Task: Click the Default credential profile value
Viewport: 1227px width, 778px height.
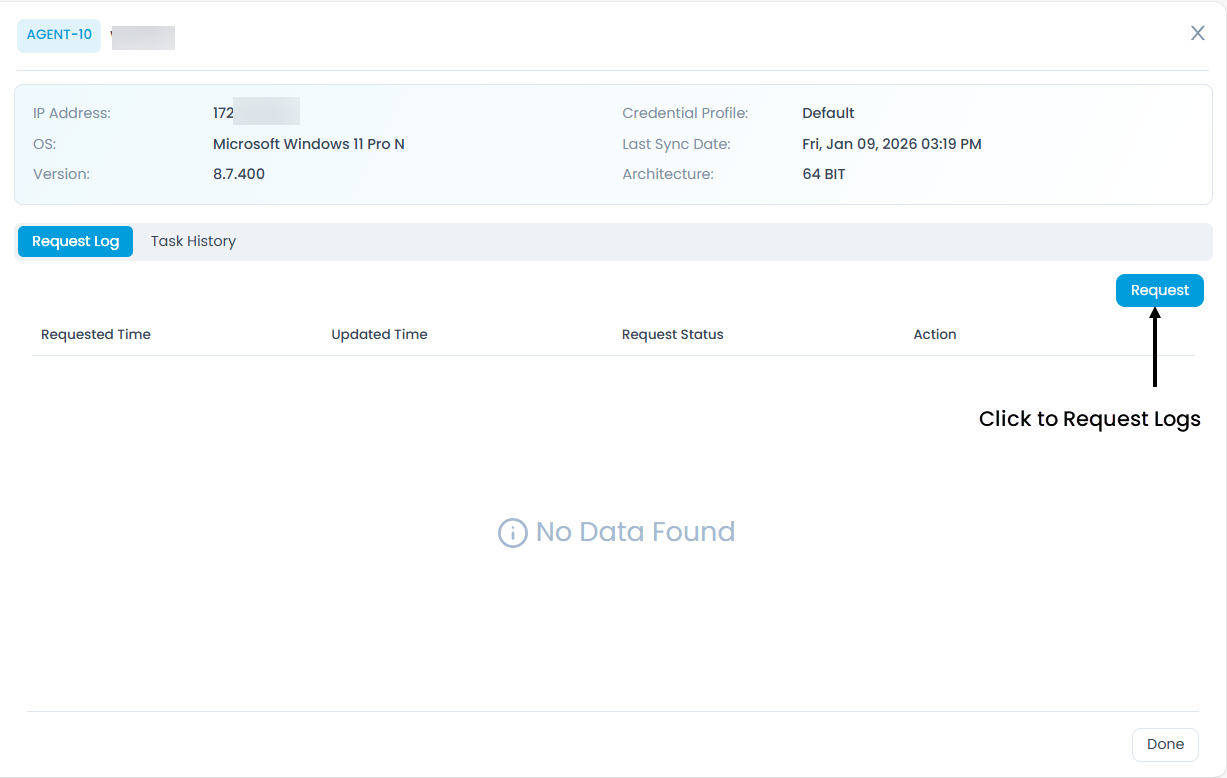Action: pos(828,113)
